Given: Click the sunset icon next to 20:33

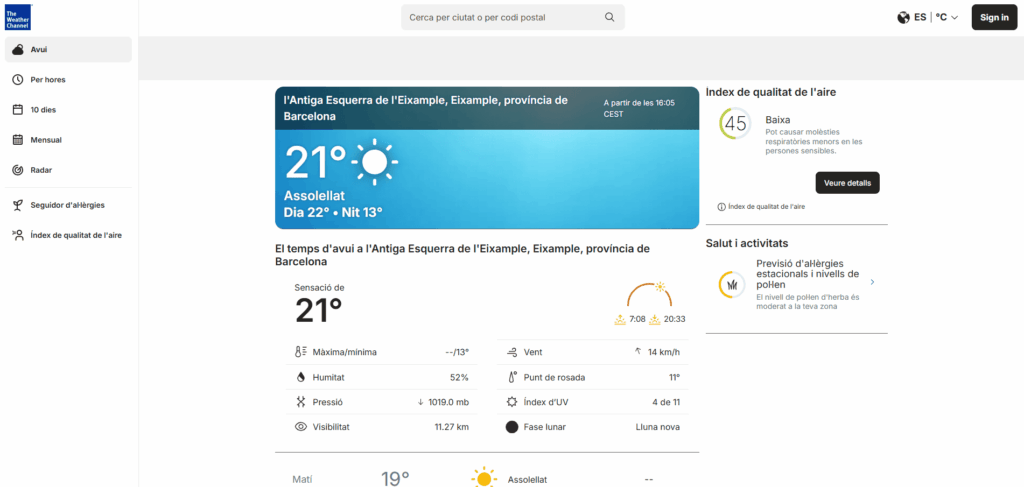Looking at the screenshot, I should (x=655, y=319).
